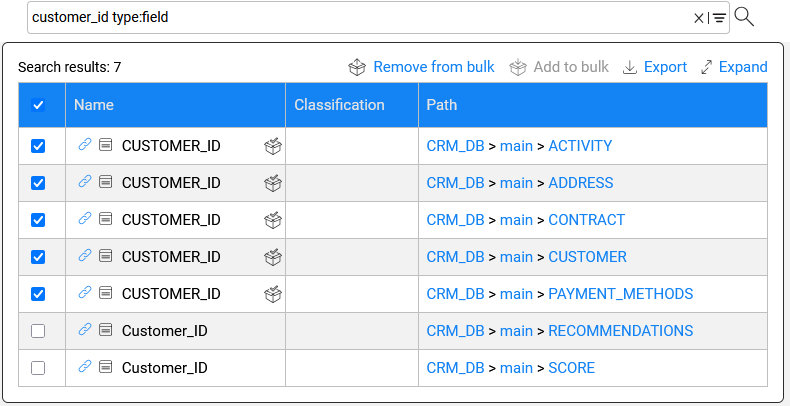Open search filter options icon
Image resolution: width=790 pixels, height=406 pixels.
click(x=719, y=18)
